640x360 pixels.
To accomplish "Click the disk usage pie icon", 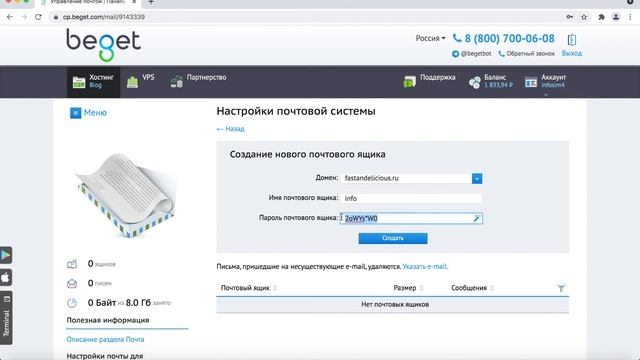I will pyautogui.click(x=72, y=303).
